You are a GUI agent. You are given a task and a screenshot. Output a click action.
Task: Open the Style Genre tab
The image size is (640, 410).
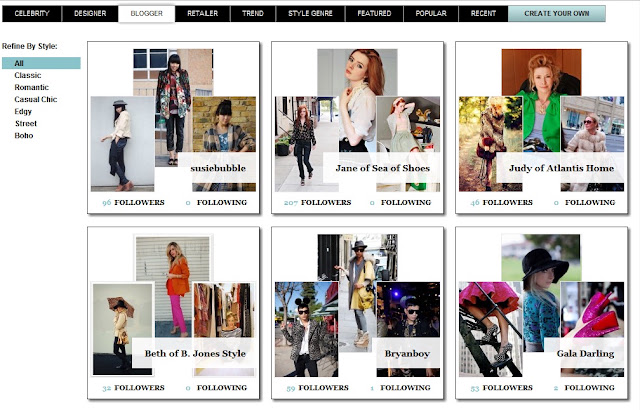310,13
